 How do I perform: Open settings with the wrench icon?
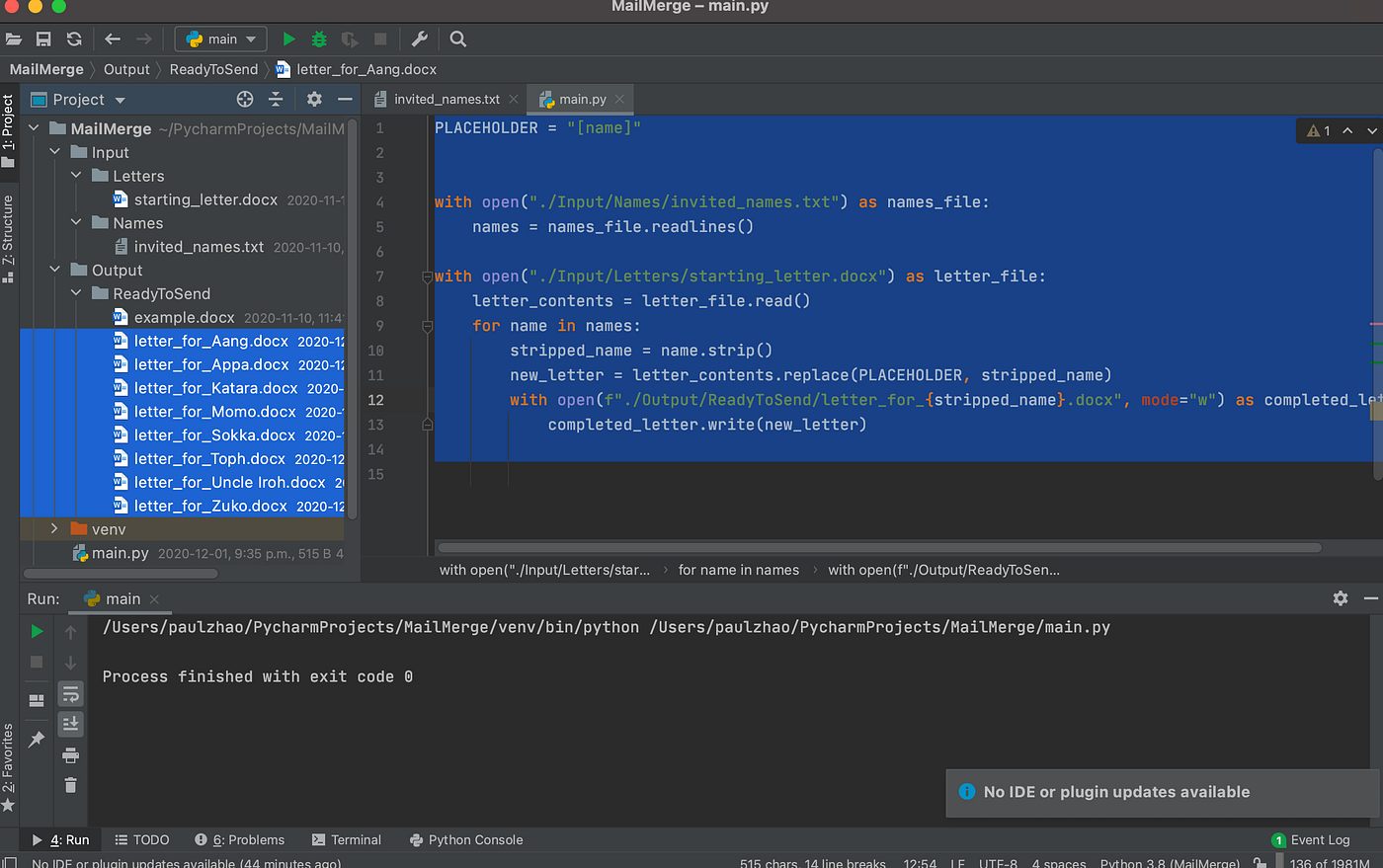[419, 39]
